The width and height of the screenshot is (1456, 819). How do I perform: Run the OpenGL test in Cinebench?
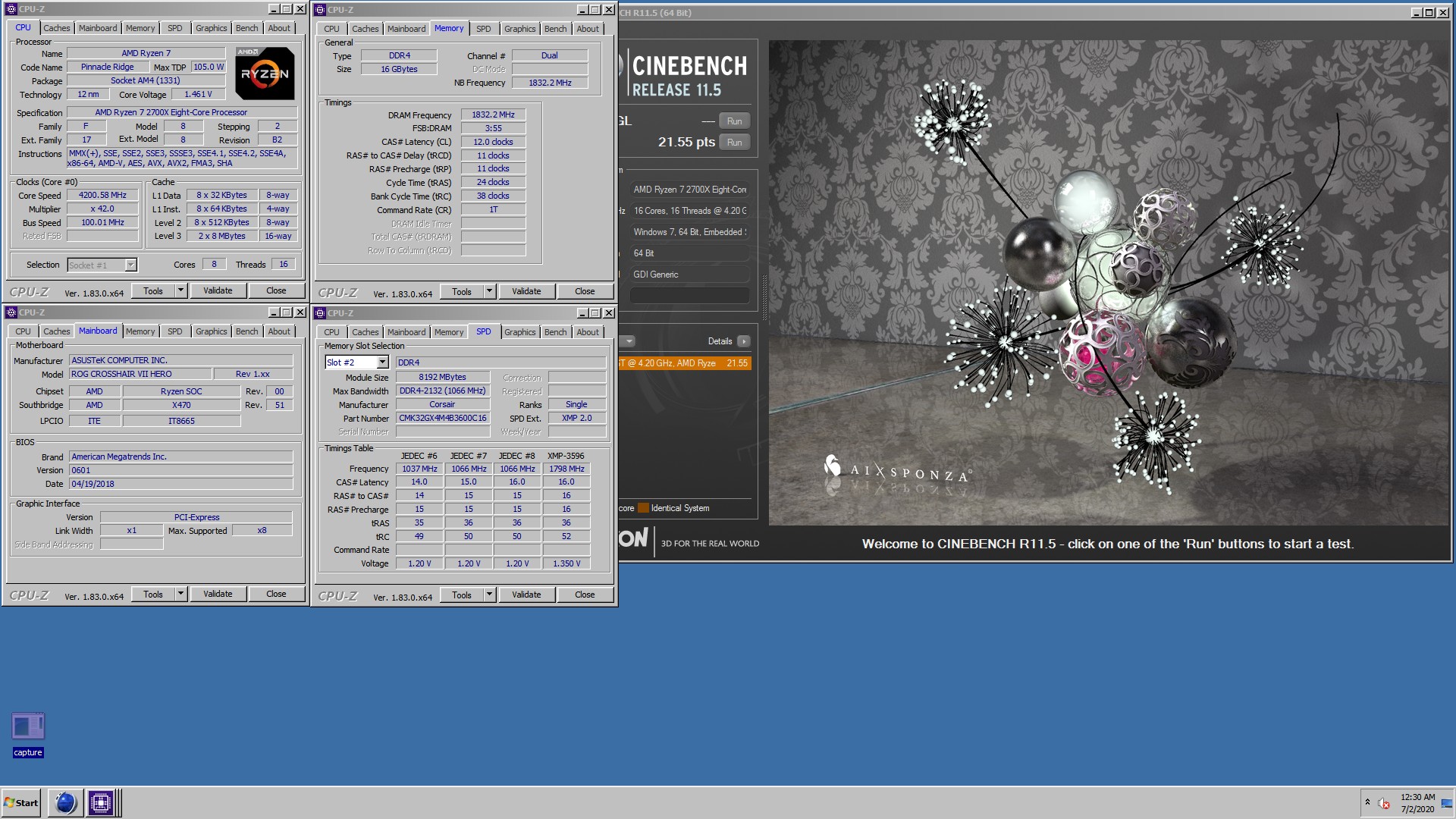(734, 121)
